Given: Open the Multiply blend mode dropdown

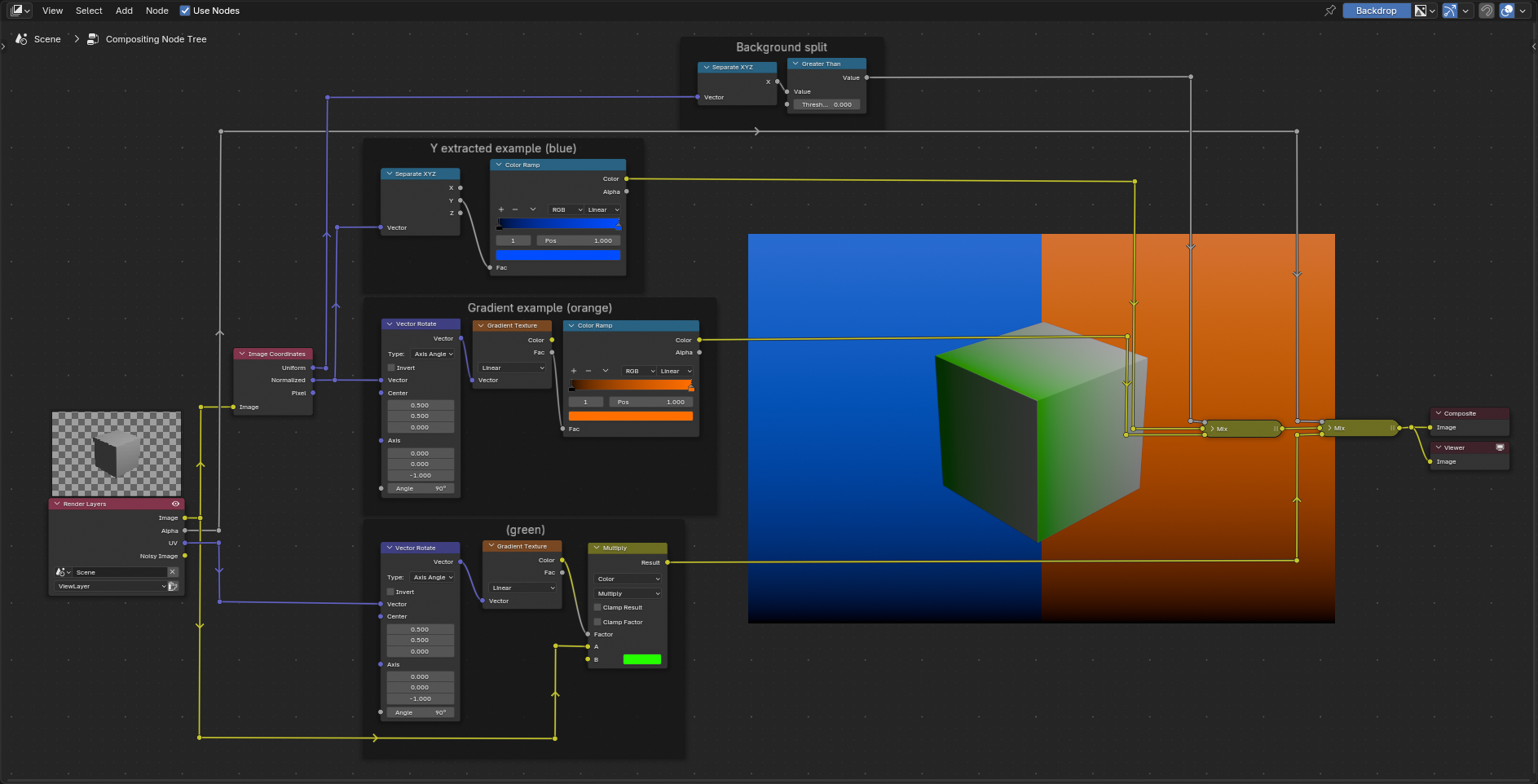Looking at the screenshot, I should tap(628, 593).
